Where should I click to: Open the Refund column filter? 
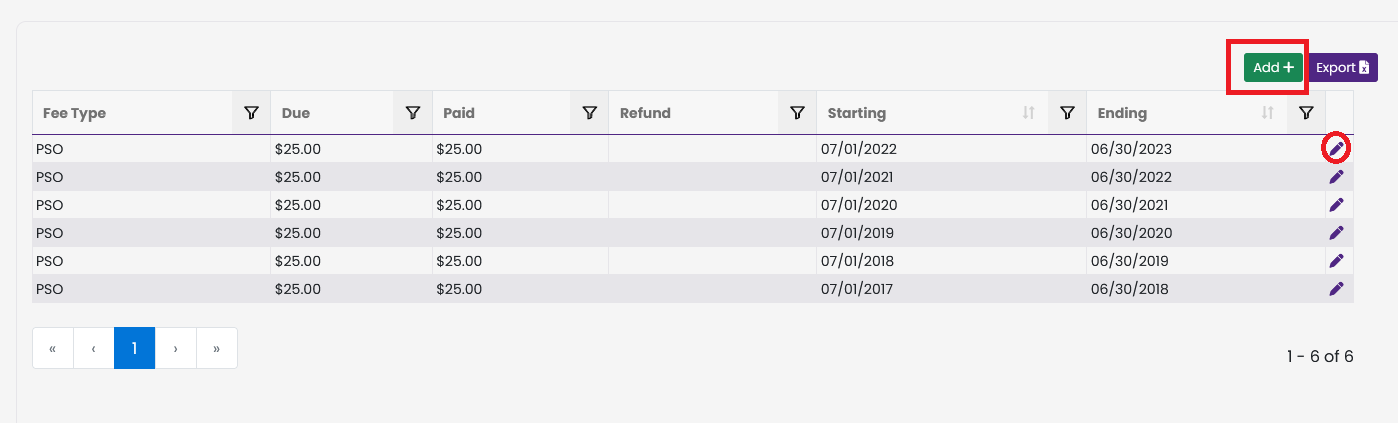click(797, 113)
